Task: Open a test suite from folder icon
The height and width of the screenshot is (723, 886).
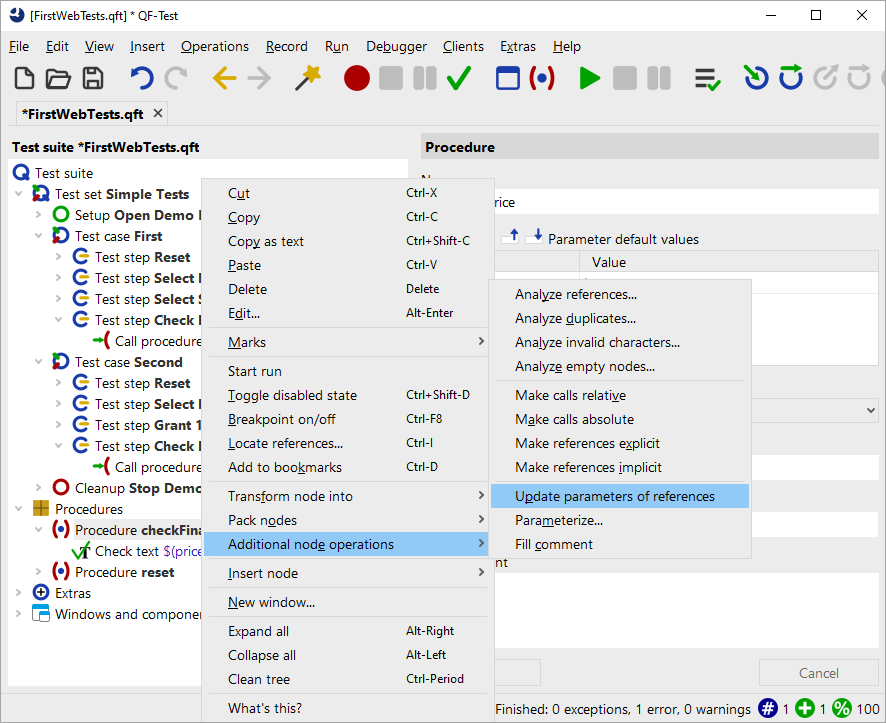Action: click(58, 78)
